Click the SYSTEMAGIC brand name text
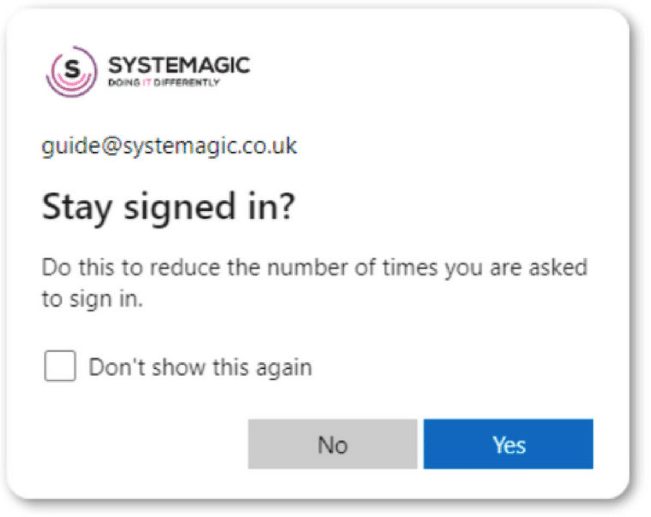This screenshot has width=651, height=517. click(x=179, y=65)
